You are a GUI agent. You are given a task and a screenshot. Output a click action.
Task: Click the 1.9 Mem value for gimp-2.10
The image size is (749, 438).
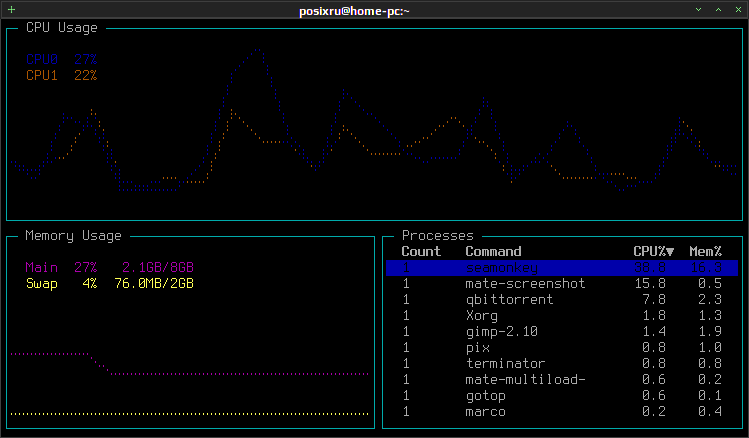click(710, 331)
